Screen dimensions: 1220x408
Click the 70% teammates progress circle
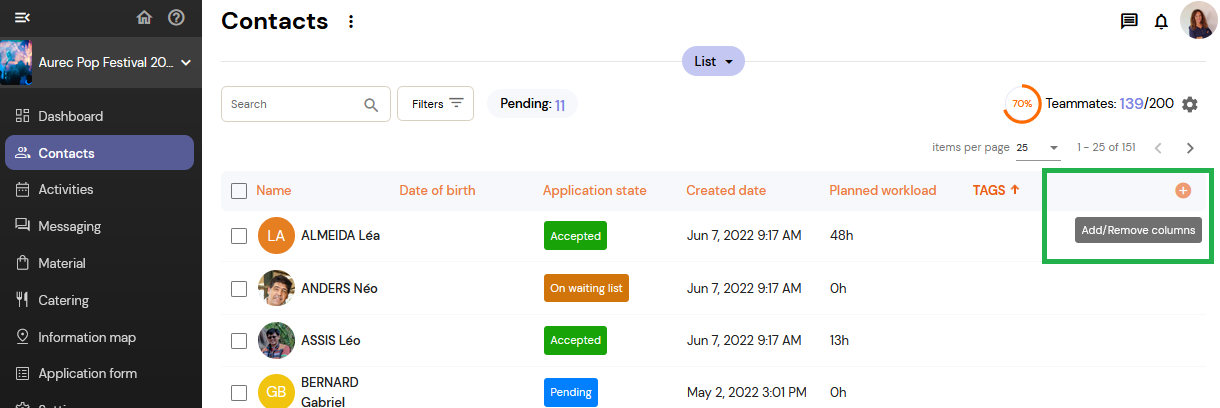tap(1022, 104)
